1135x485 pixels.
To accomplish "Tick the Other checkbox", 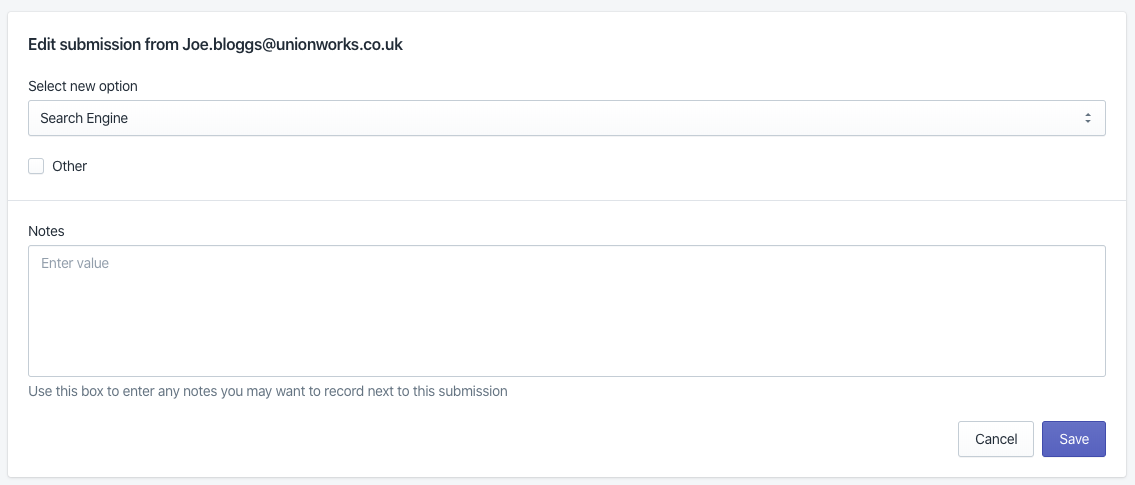I will tap(36, 166).
